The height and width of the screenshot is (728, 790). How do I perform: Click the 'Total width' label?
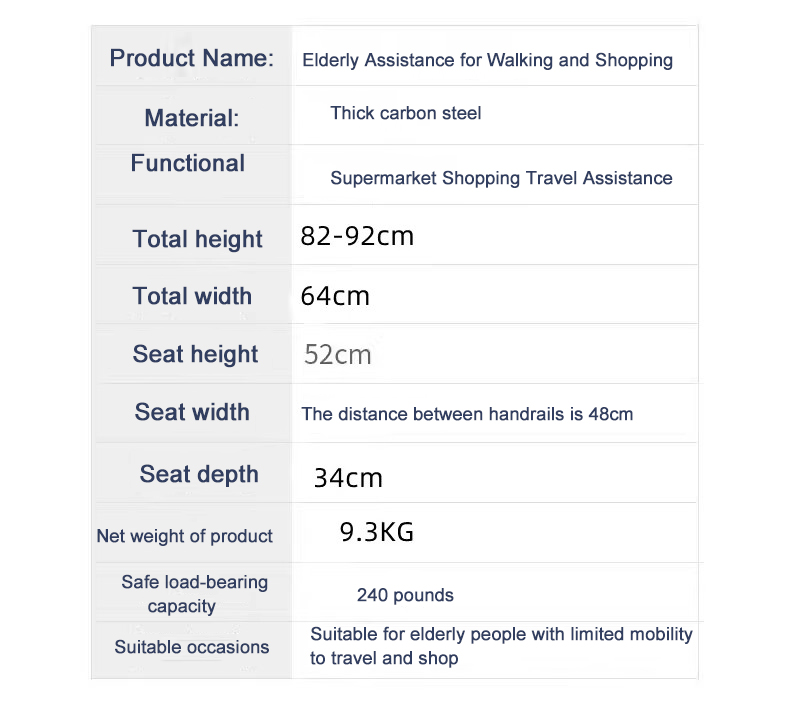coord(192,296)
